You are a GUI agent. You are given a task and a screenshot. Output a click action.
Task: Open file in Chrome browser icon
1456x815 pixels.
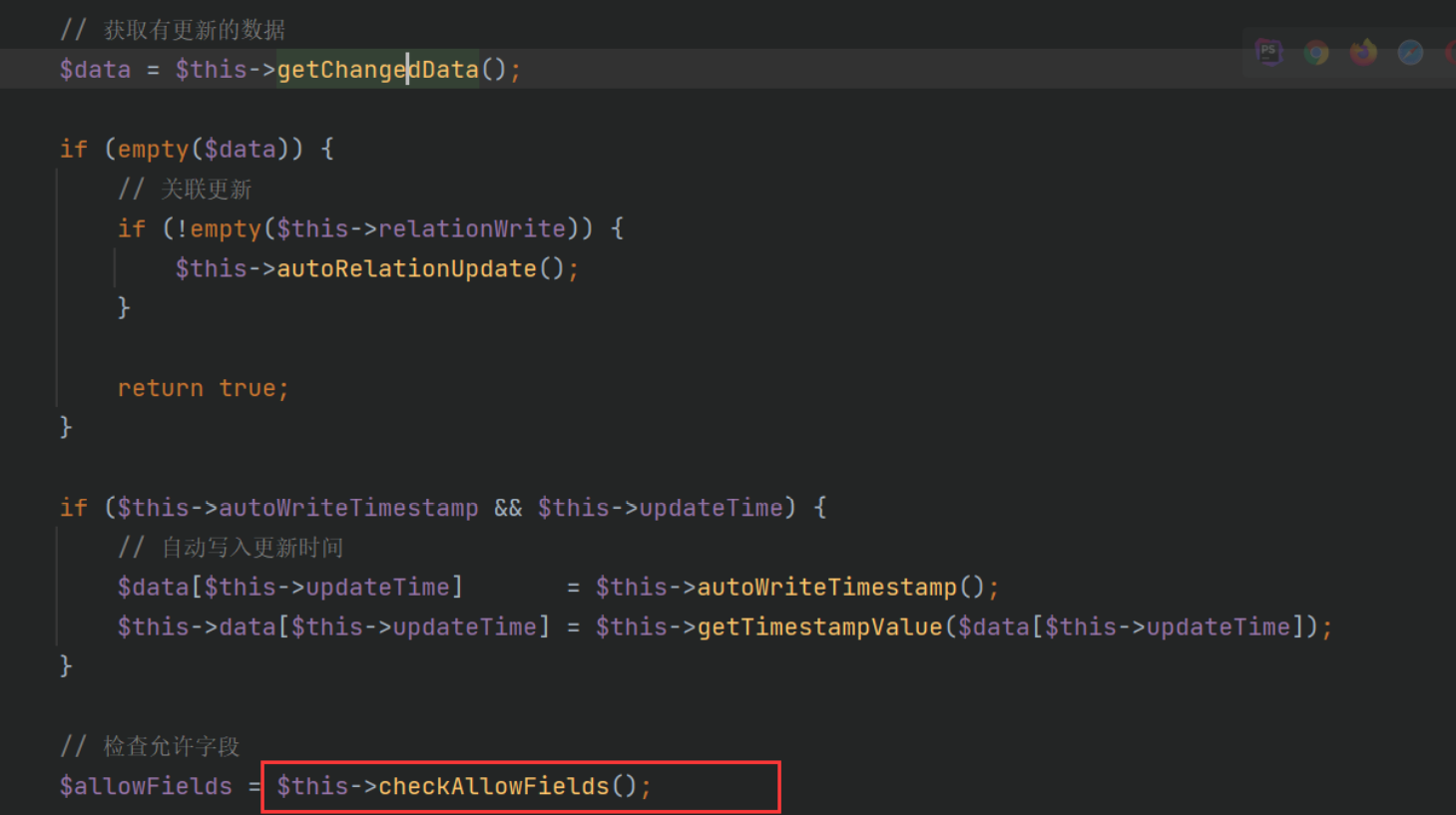(x=1316, y=52)
